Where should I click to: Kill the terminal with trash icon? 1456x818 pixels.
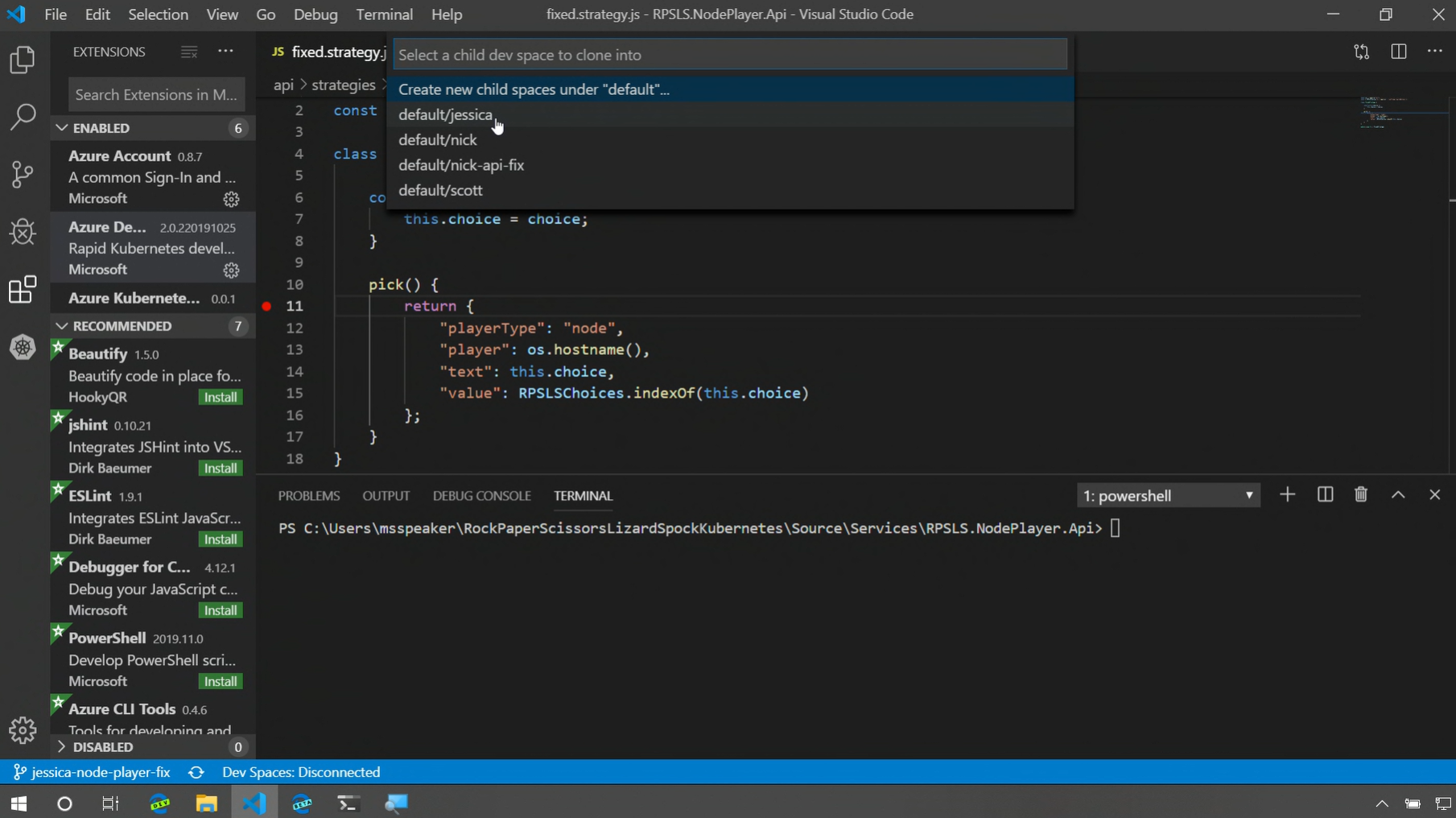(1361, 495)
